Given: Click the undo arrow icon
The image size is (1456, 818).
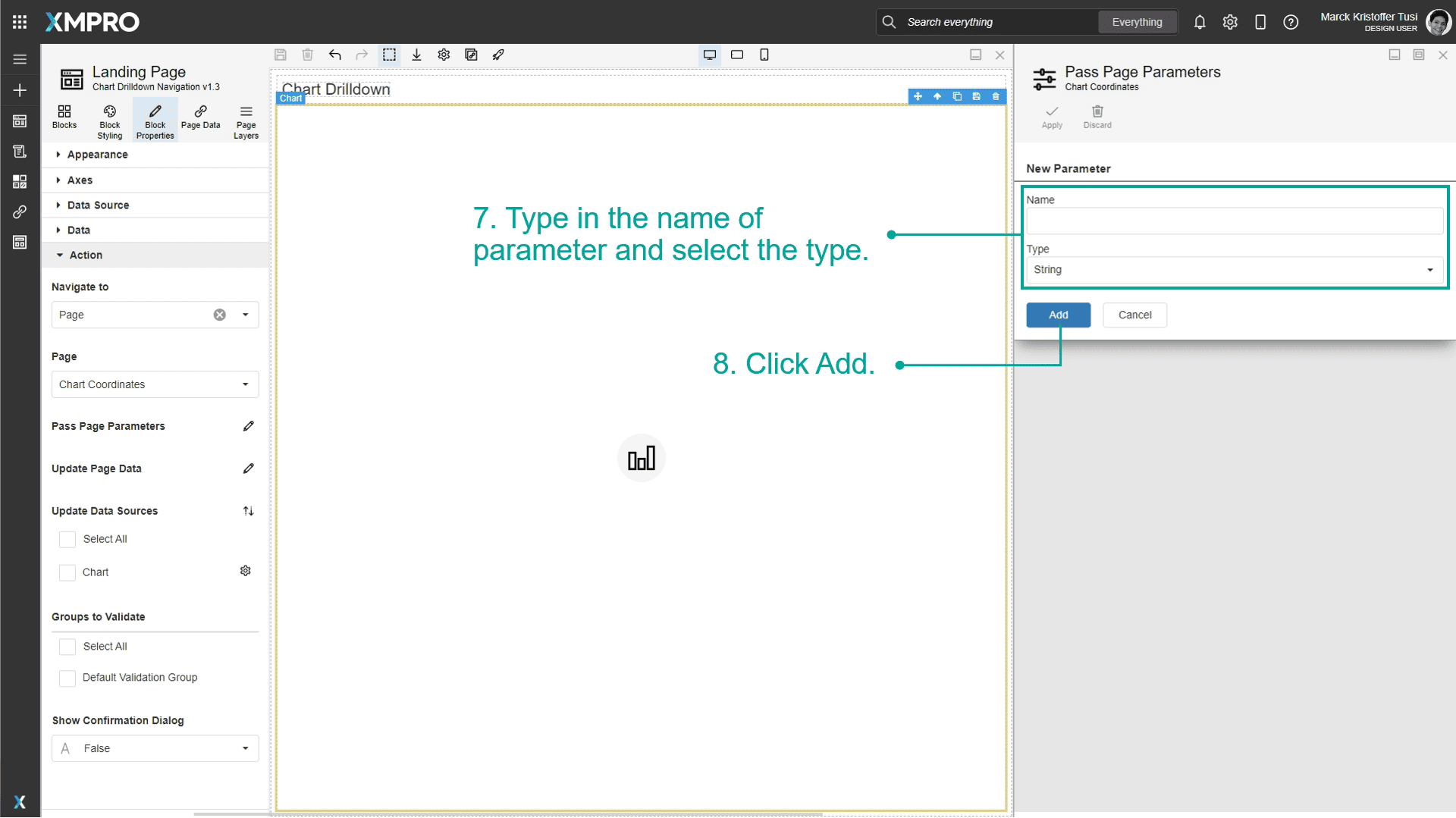Looking at the screenshot, I should [334, 55].
